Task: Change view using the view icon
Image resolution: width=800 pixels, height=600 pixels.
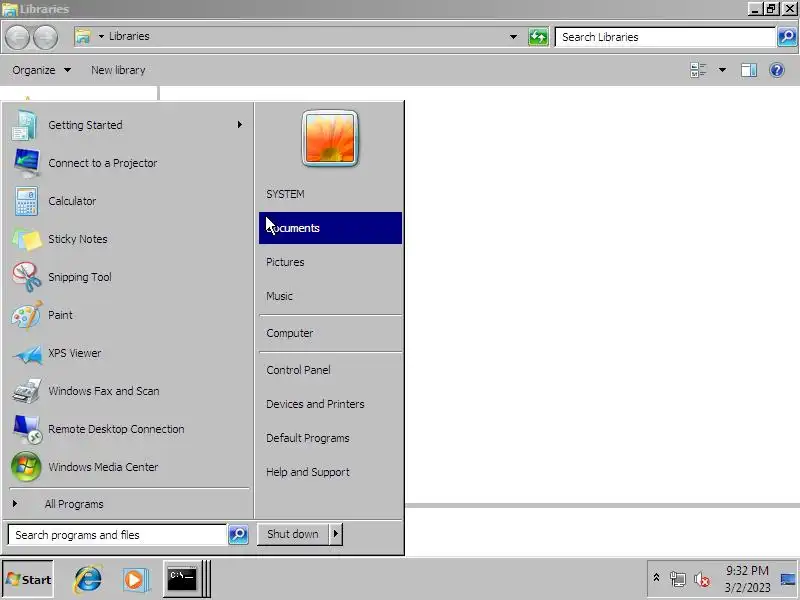Action: pos(698,70)
